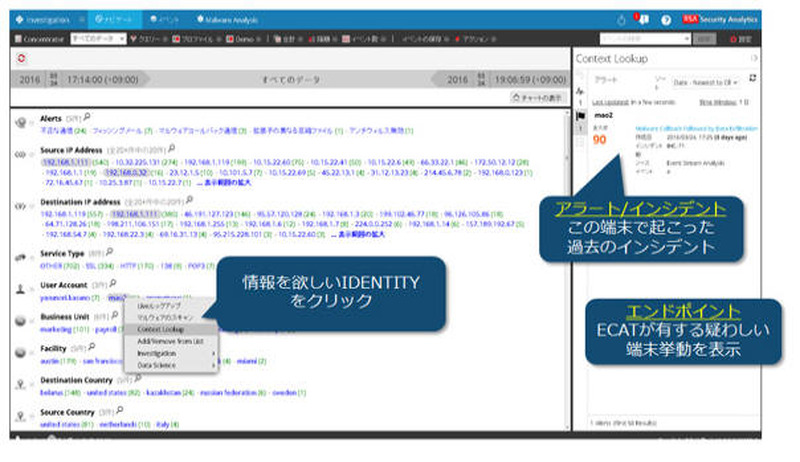Viewport: 800px width, 462px height.
Task: Open the help question mark icon
Action: click(x=666, y=19)
